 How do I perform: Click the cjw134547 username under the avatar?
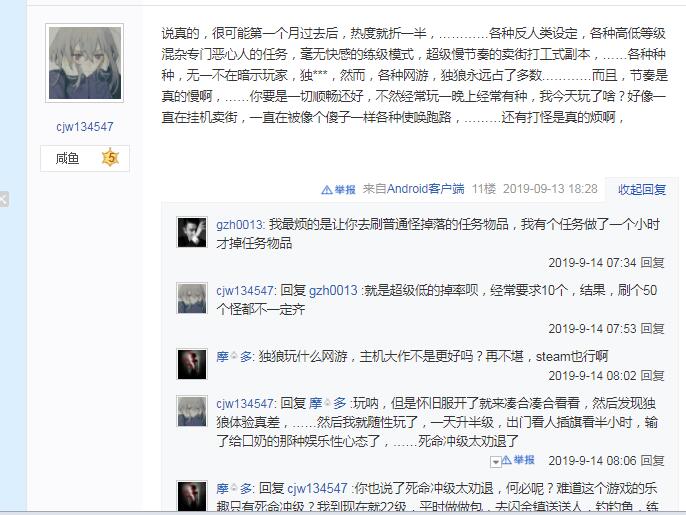pos(84,127)
